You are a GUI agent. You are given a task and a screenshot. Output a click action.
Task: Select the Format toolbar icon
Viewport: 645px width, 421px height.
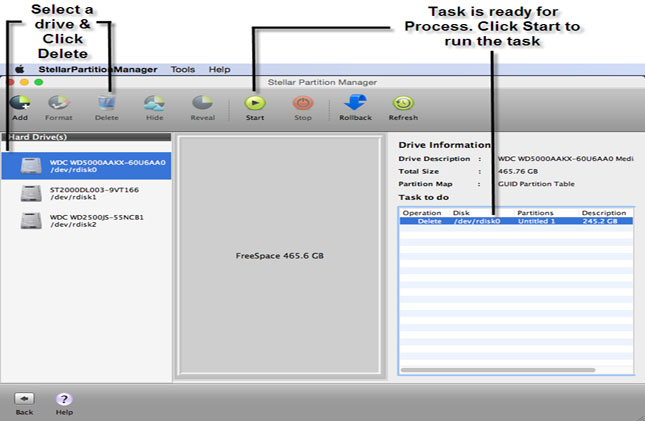[x=58, y=102]
